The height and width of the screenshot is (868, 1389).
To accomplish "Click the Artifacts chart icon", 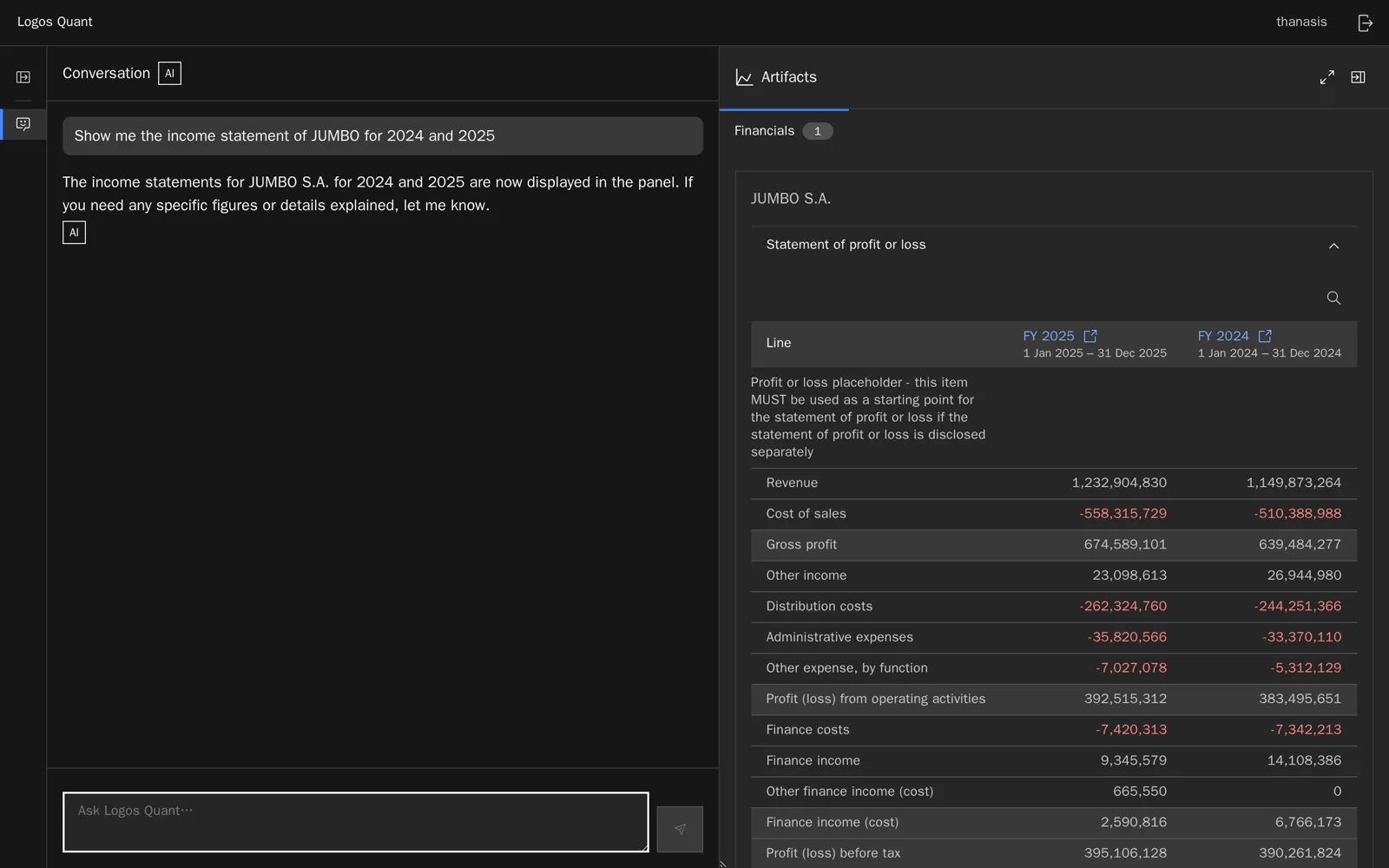I will 744,77.
